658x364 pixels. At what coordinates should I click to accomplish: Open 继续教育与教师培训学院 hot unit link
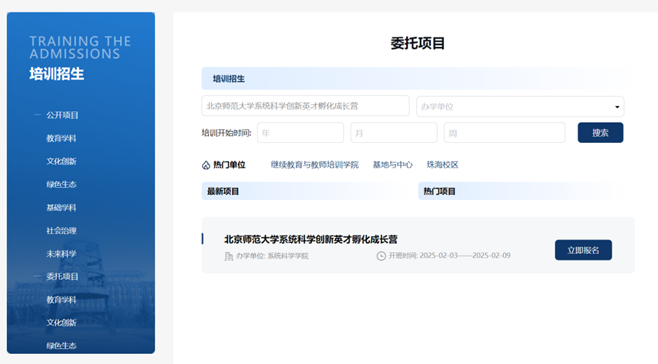(315, 165)
